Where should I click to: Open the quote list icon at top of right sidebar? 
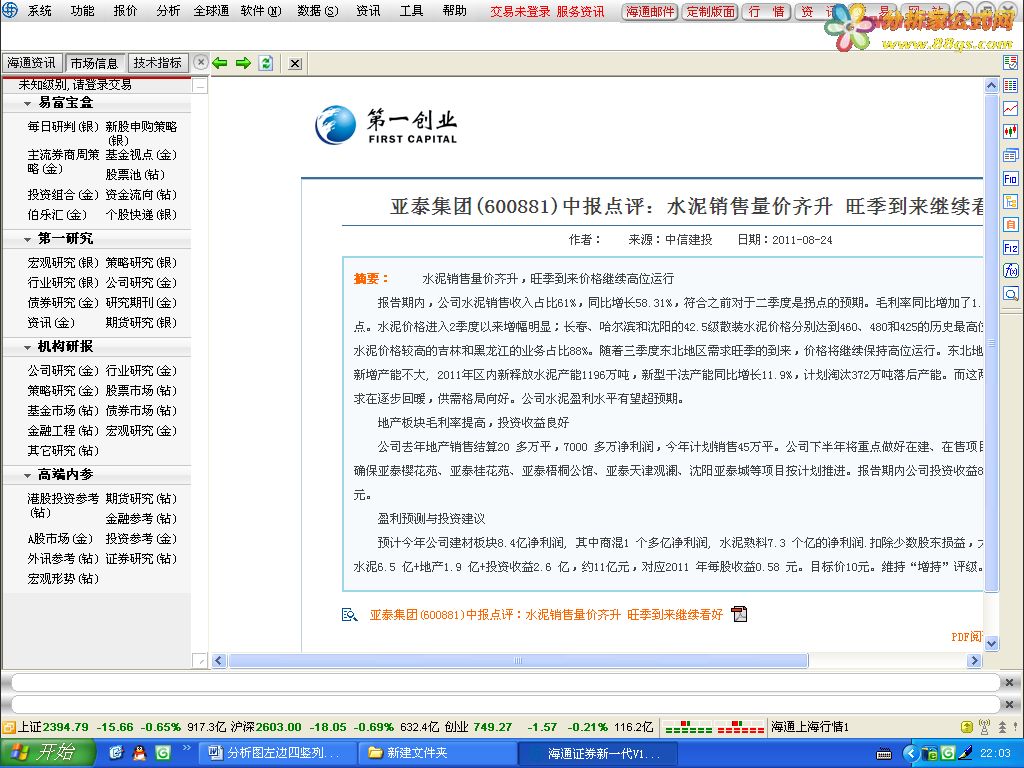(x=1010, y=63)
